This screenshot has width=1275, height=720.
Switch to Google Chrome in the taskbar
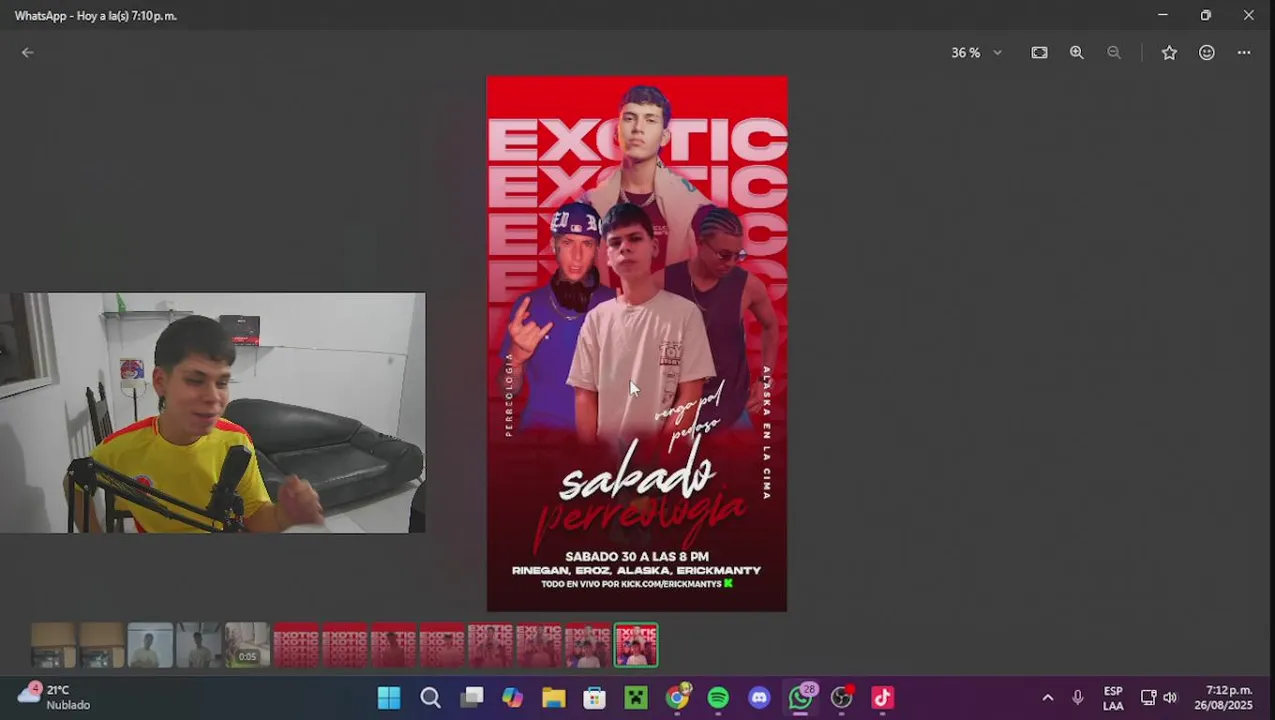[x=677, y=697]
